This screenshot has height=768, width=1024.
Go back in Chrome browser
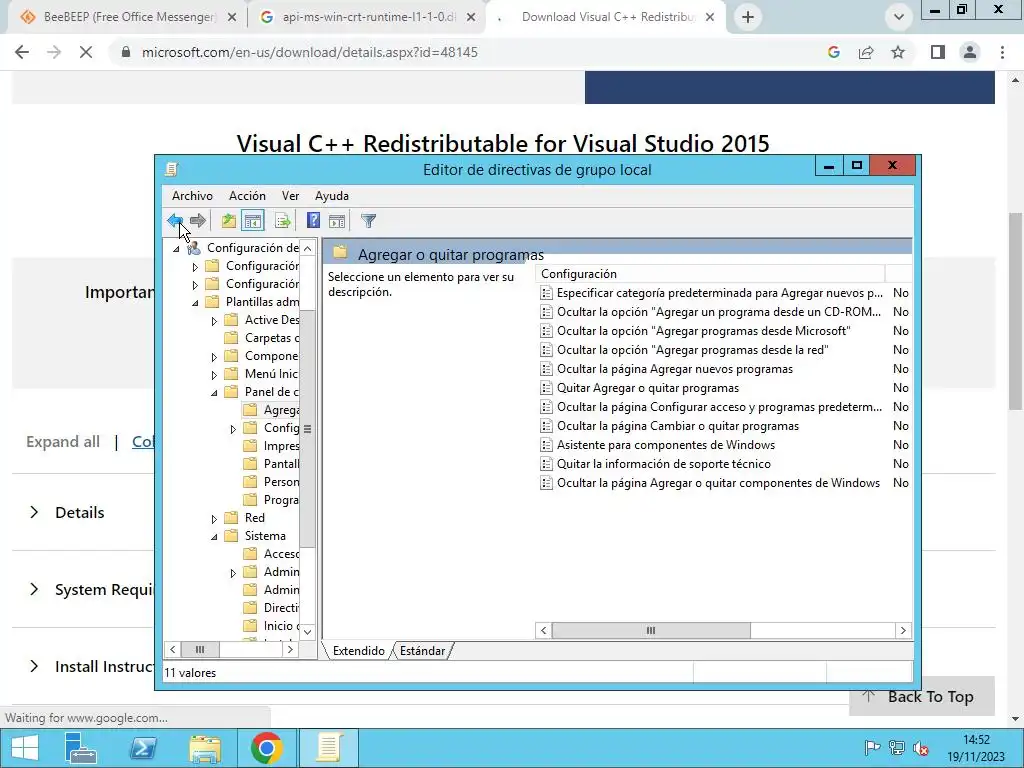click(x=22, y=52)
